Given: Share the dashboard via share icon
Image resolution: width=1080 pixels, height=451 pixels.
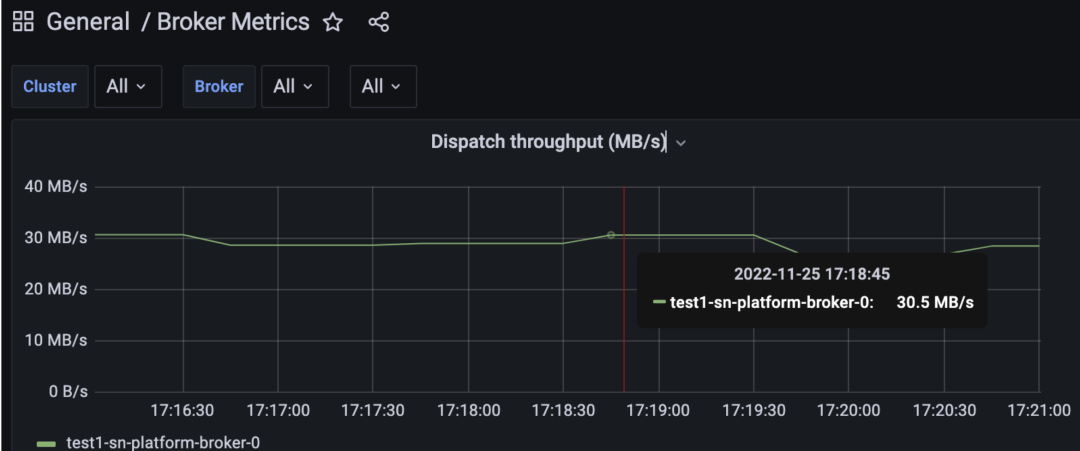Looking at the screenshot, I should pyautogui.click(x=379, y=23).
